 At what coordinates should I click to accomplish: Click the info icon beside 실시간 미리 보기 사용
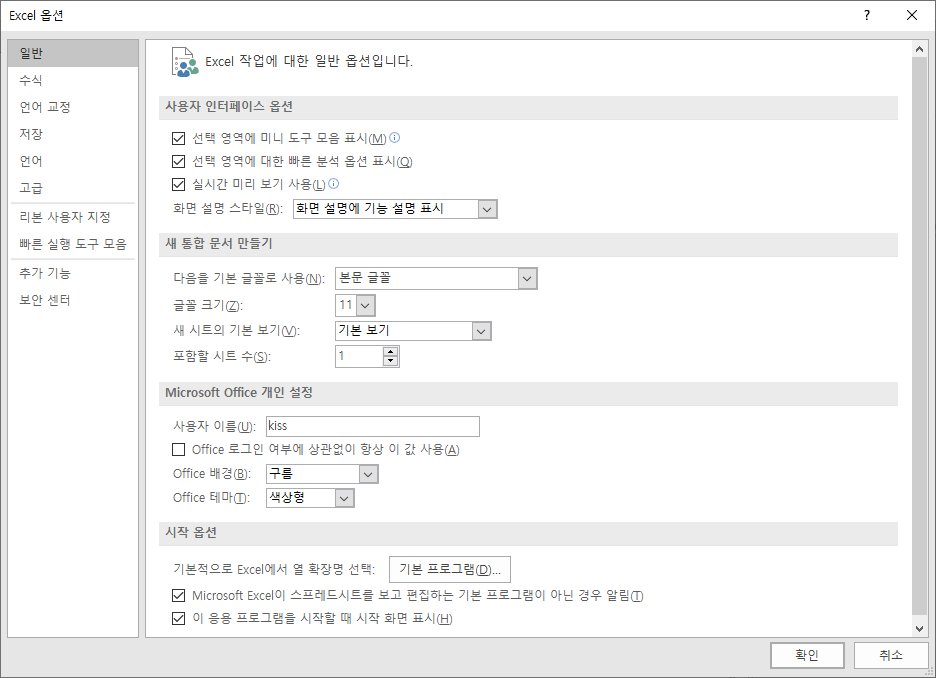point(334,183)
